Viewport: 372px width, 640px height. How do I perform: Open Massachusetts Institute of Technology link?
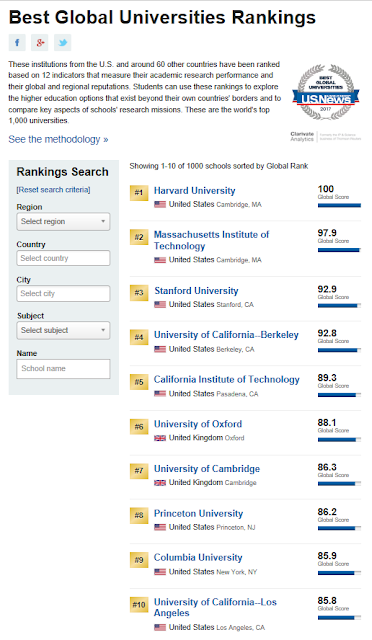coord(211,240)
